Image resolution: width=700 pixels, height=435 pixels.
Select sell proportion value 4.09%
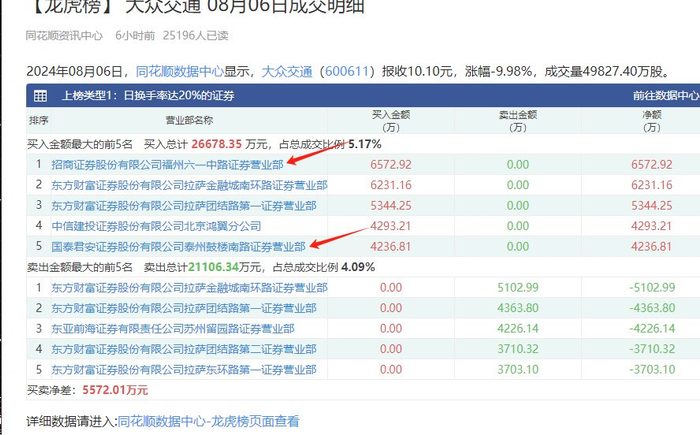(x=358, y=268)
